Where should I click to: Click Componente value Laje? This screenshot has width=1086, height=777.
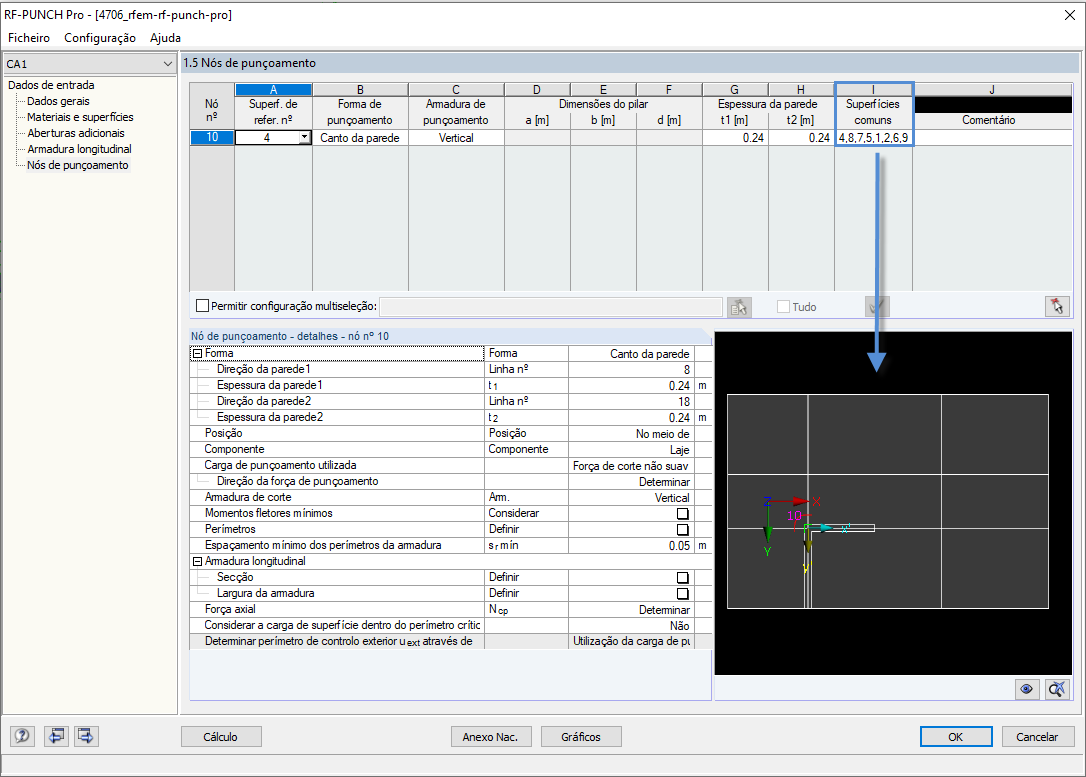click(x=630, y=449)
